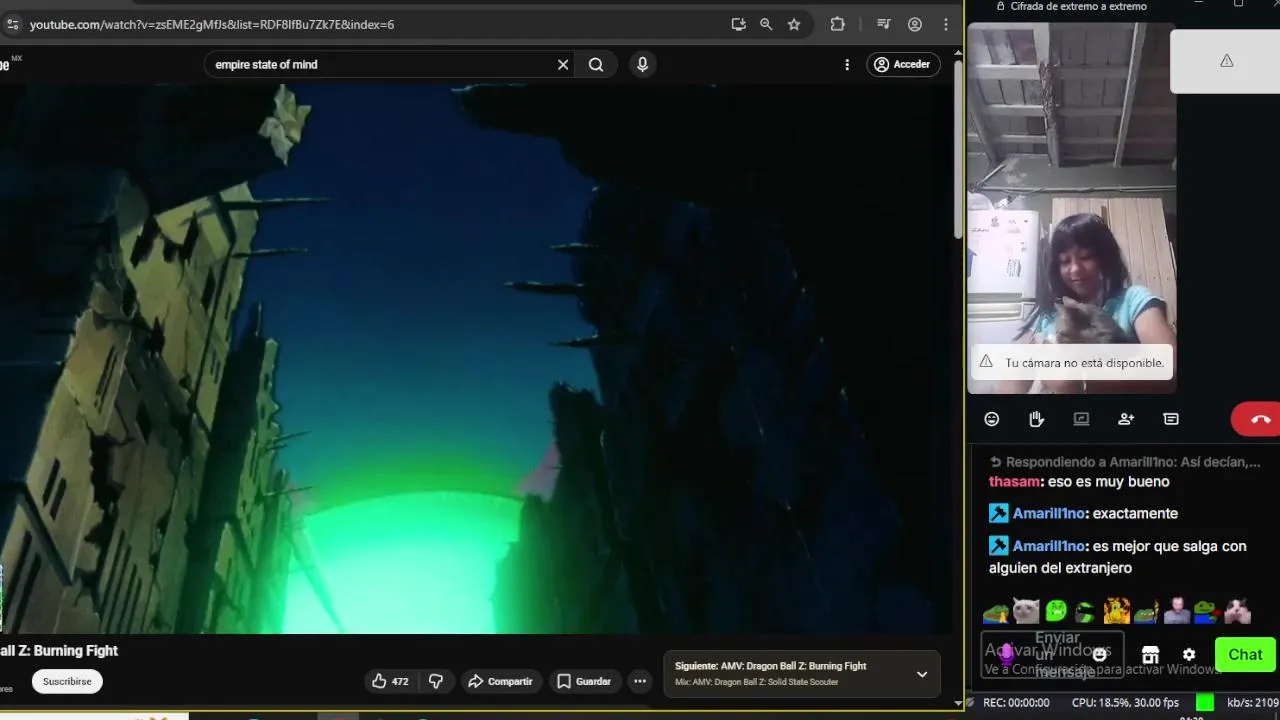
Task: Pick the flaming yellow emote
Action: 1116,610
